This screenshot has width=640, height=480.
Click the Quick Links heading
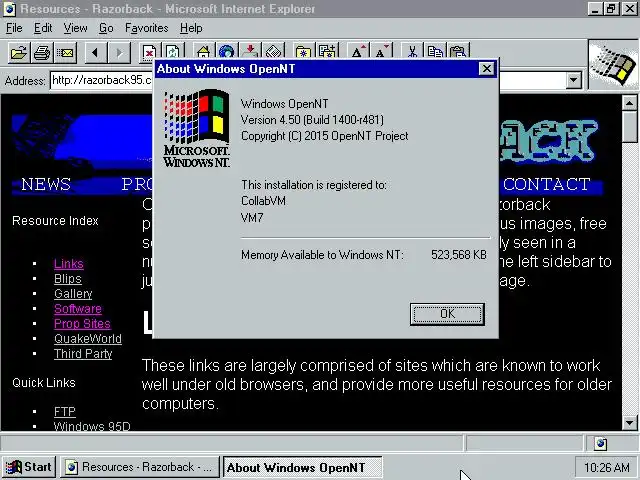click(44, 382)
